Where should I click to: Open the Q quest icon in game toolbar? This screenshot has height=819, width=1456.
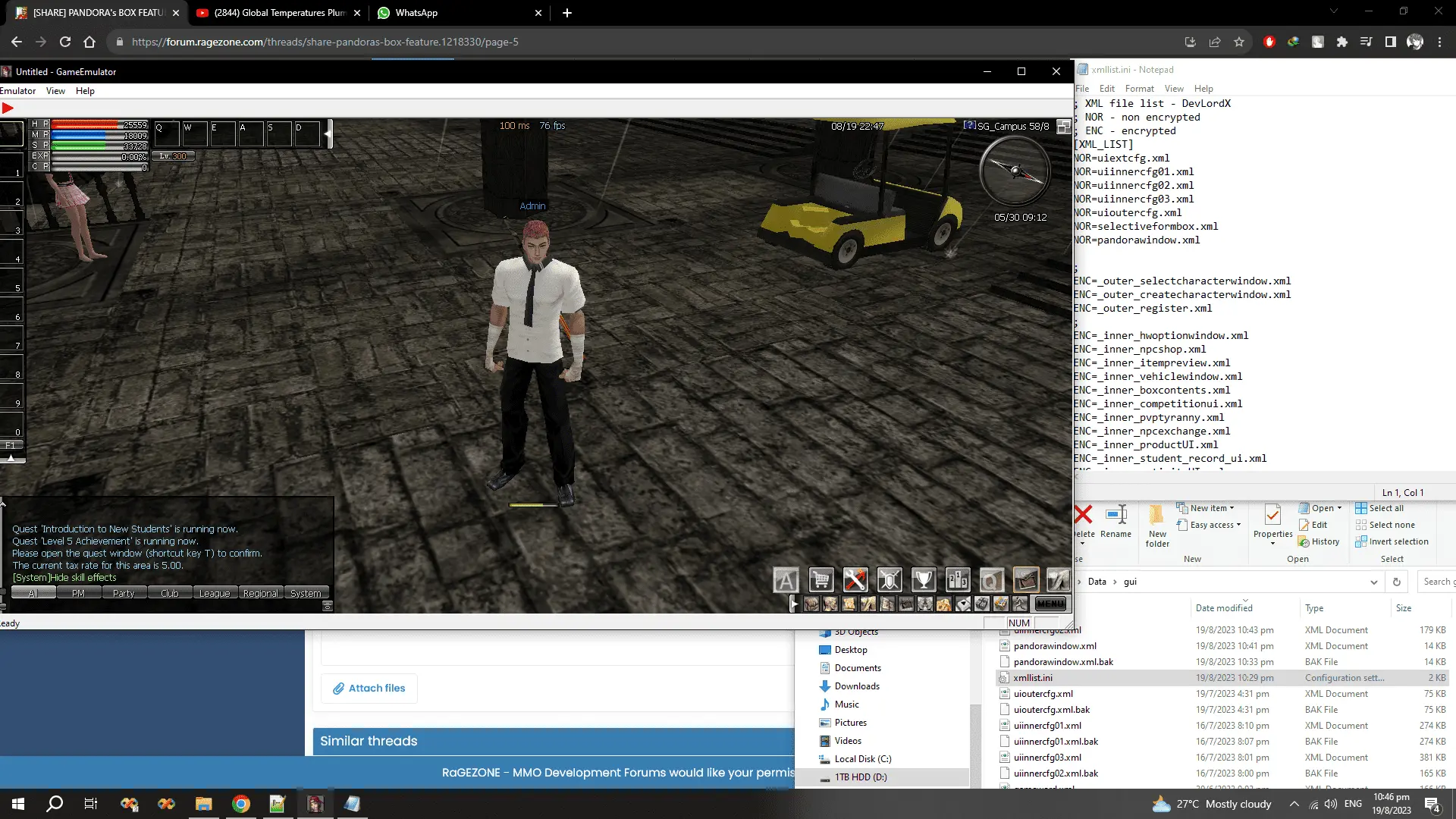coord(991,580)
